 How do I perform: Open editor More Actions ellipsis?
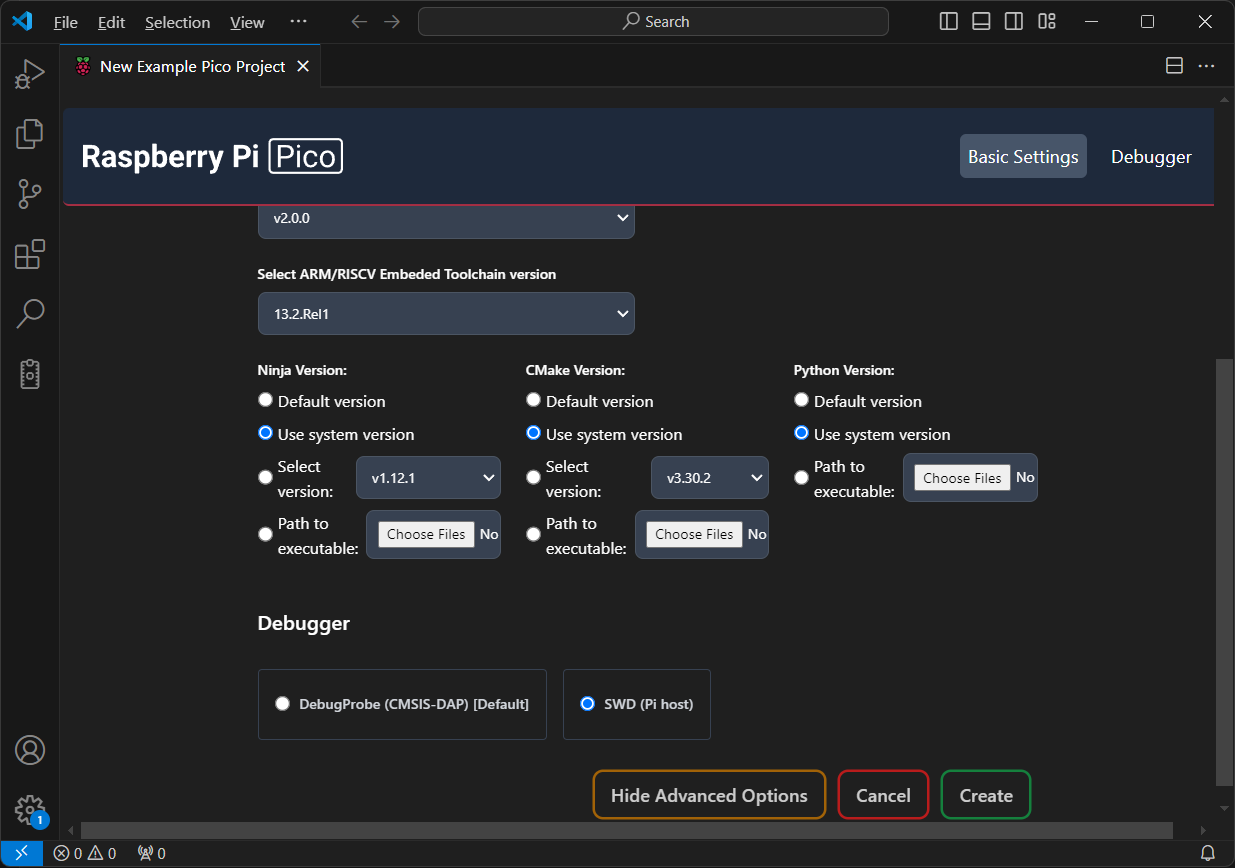pyautogui.click(x=1207, y=66)
